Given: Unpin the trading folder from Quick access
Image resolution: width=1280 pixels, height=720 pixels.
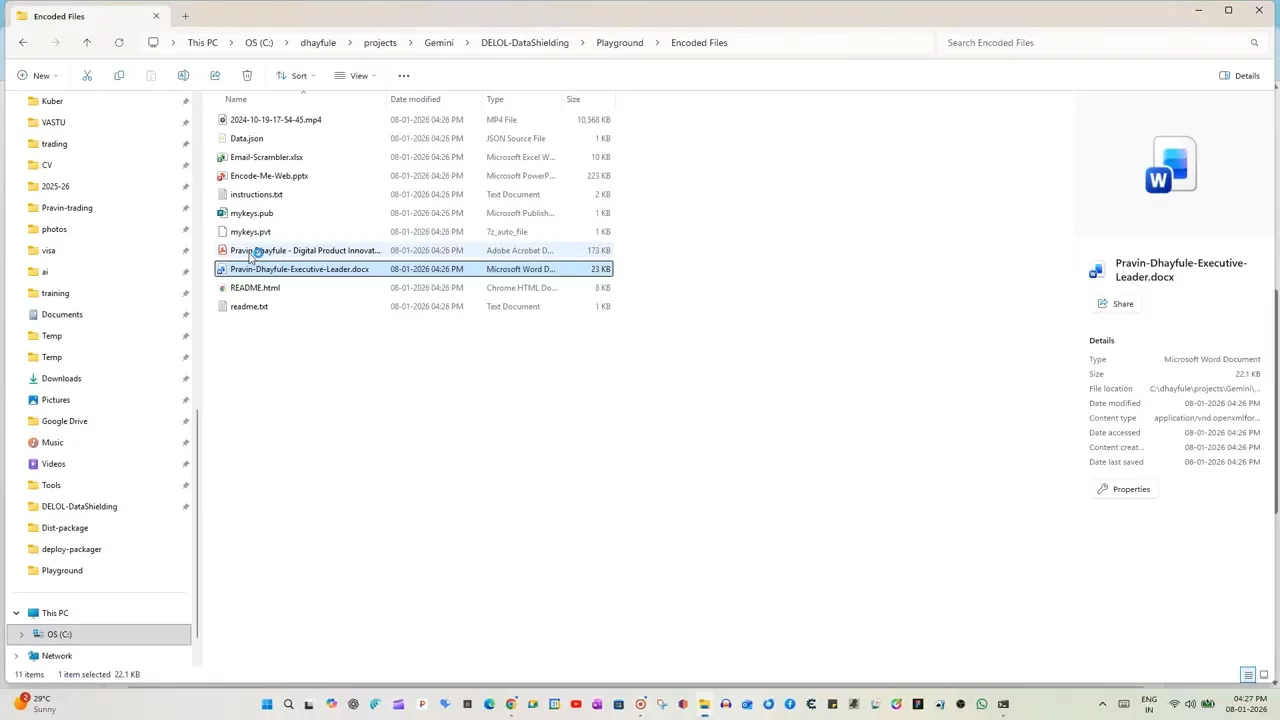Looking at the screenshot, I should tap(185, 144).
